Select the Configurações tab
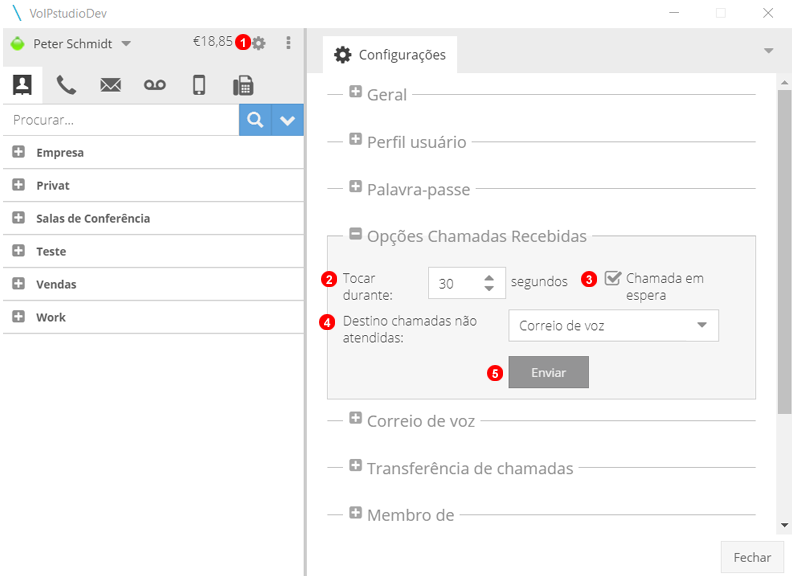The height and width of the screenshot is (576, 792). click(x=390, y=55)
